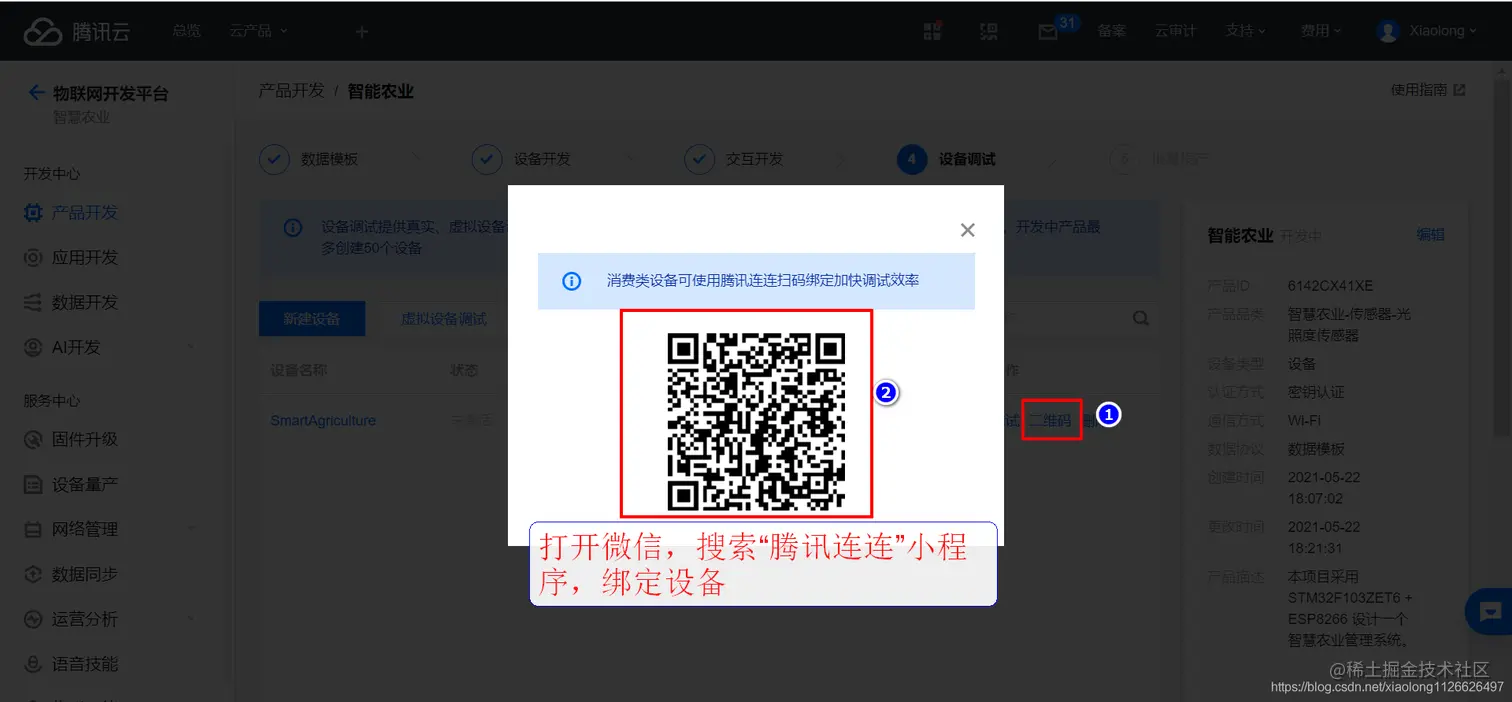Open 云审计 in top navigation

[x=1175, y=31]
